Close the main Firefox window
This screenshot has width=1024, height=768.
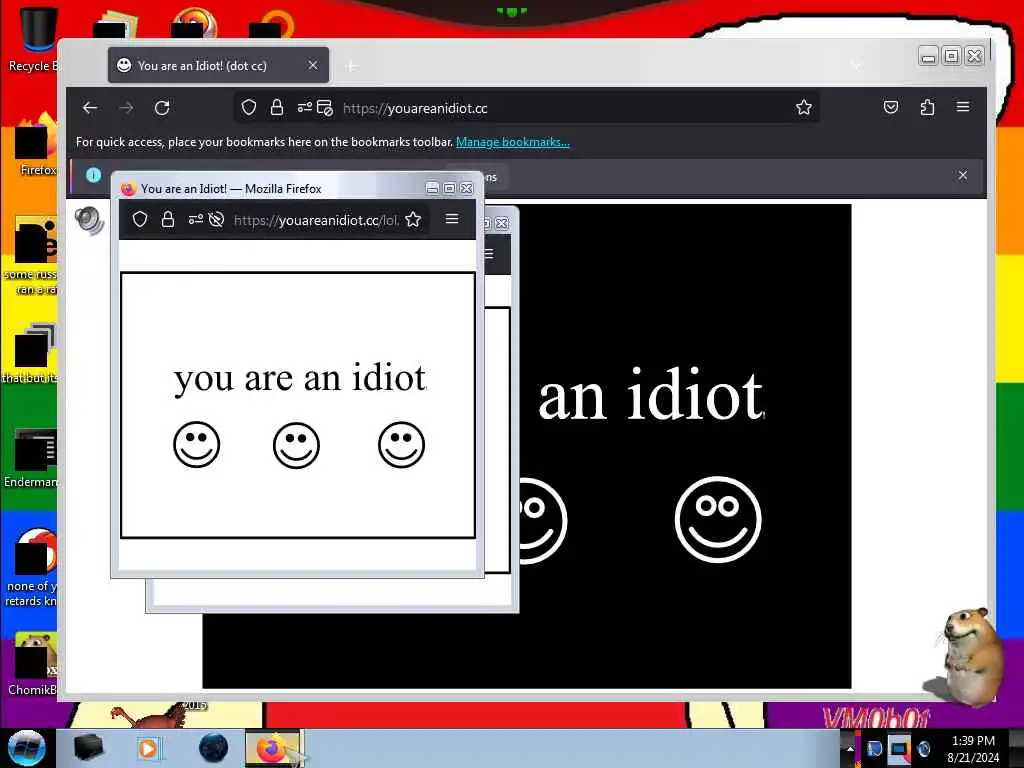coord(974,56)
